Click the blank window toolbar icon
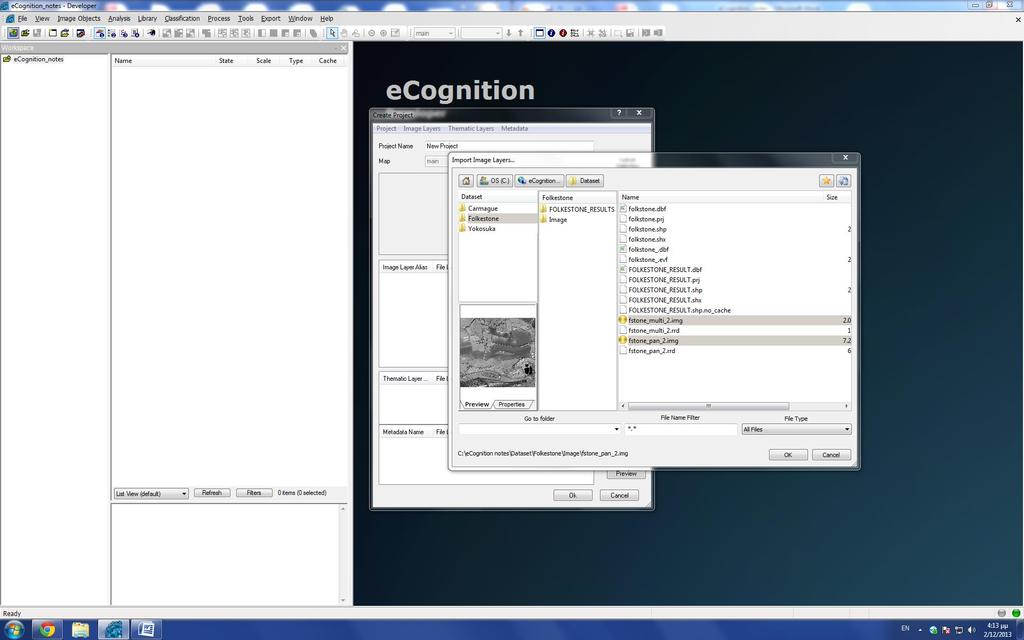 click(53, 33)
